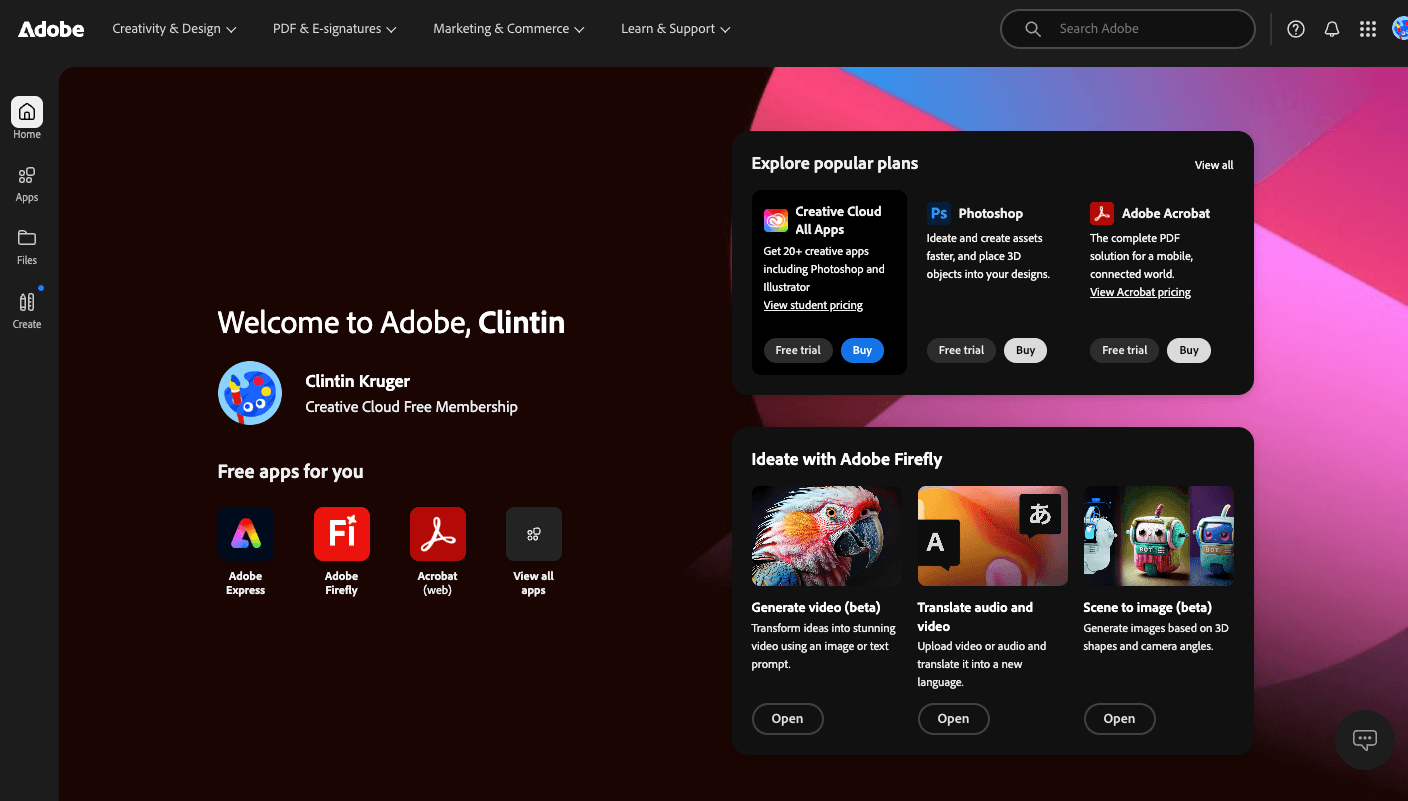The height and width of the screenshot is (801, 1408).
Task: Click the View all apps tile
Action: click(x=534, y=534)
